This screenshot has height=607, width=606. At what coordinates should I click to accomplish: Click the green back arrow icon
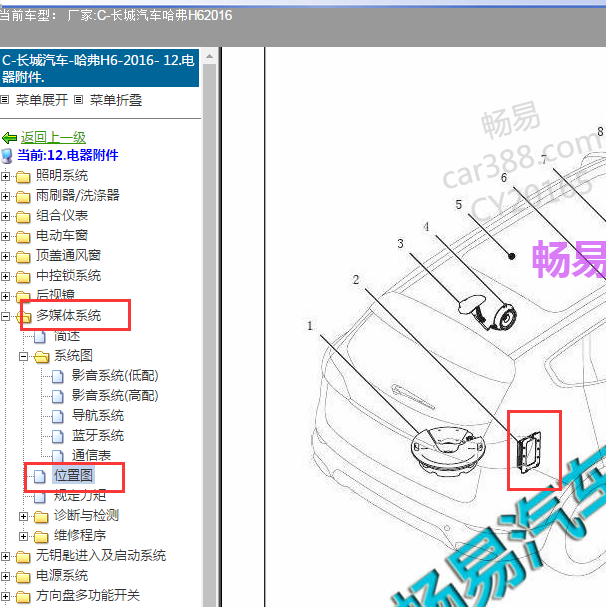point(9,137)
